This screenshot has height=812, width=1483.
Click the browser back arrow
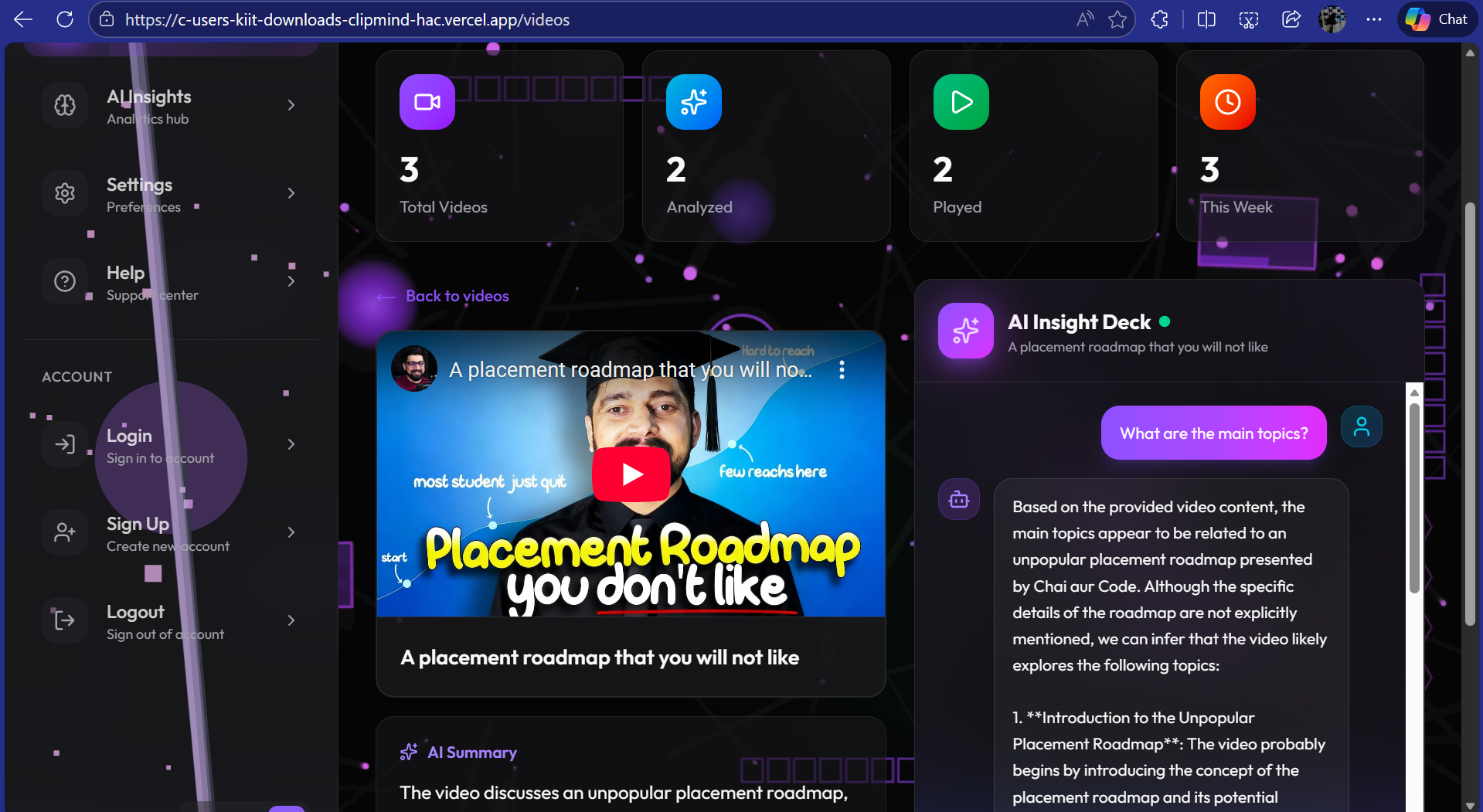pyautogui.click(x=24, y=19)
